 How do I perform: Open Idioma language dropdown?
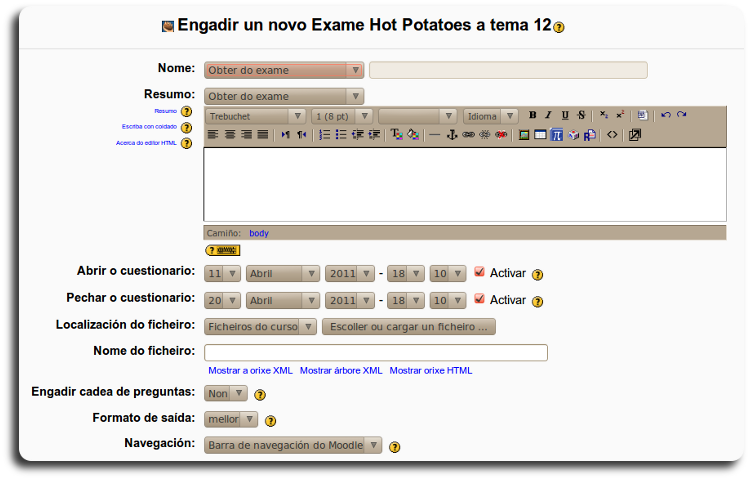pyautogui.click(x=491, y=116)
